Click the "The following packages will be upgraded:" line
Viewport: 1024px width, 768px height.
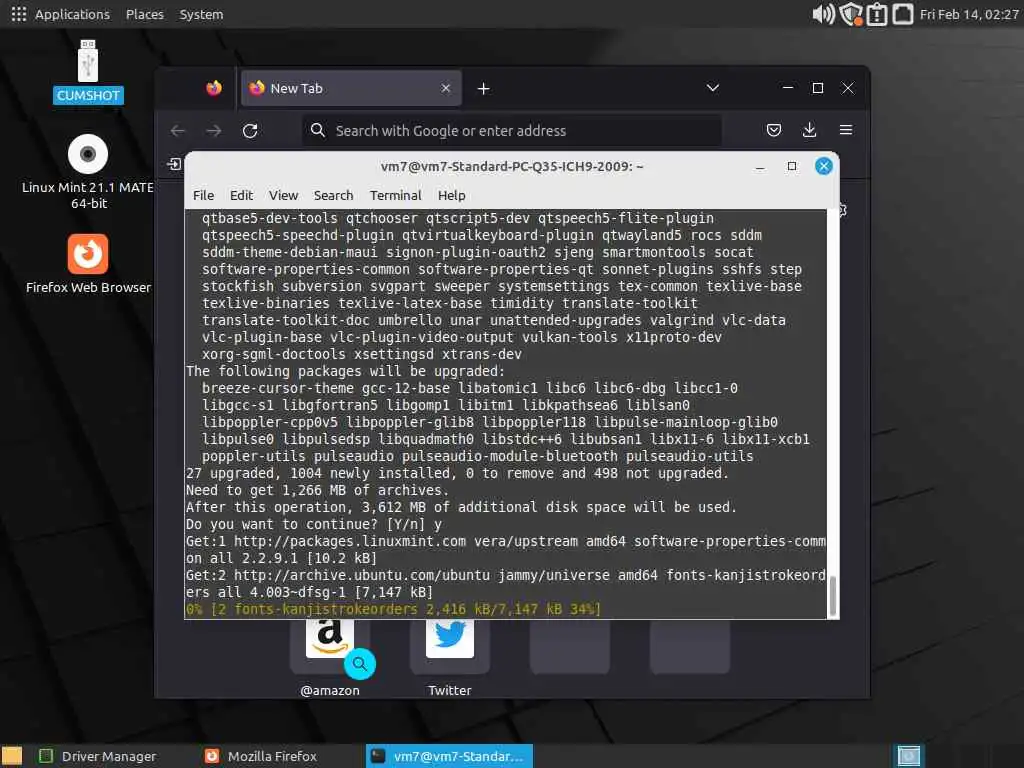point(345,372)
